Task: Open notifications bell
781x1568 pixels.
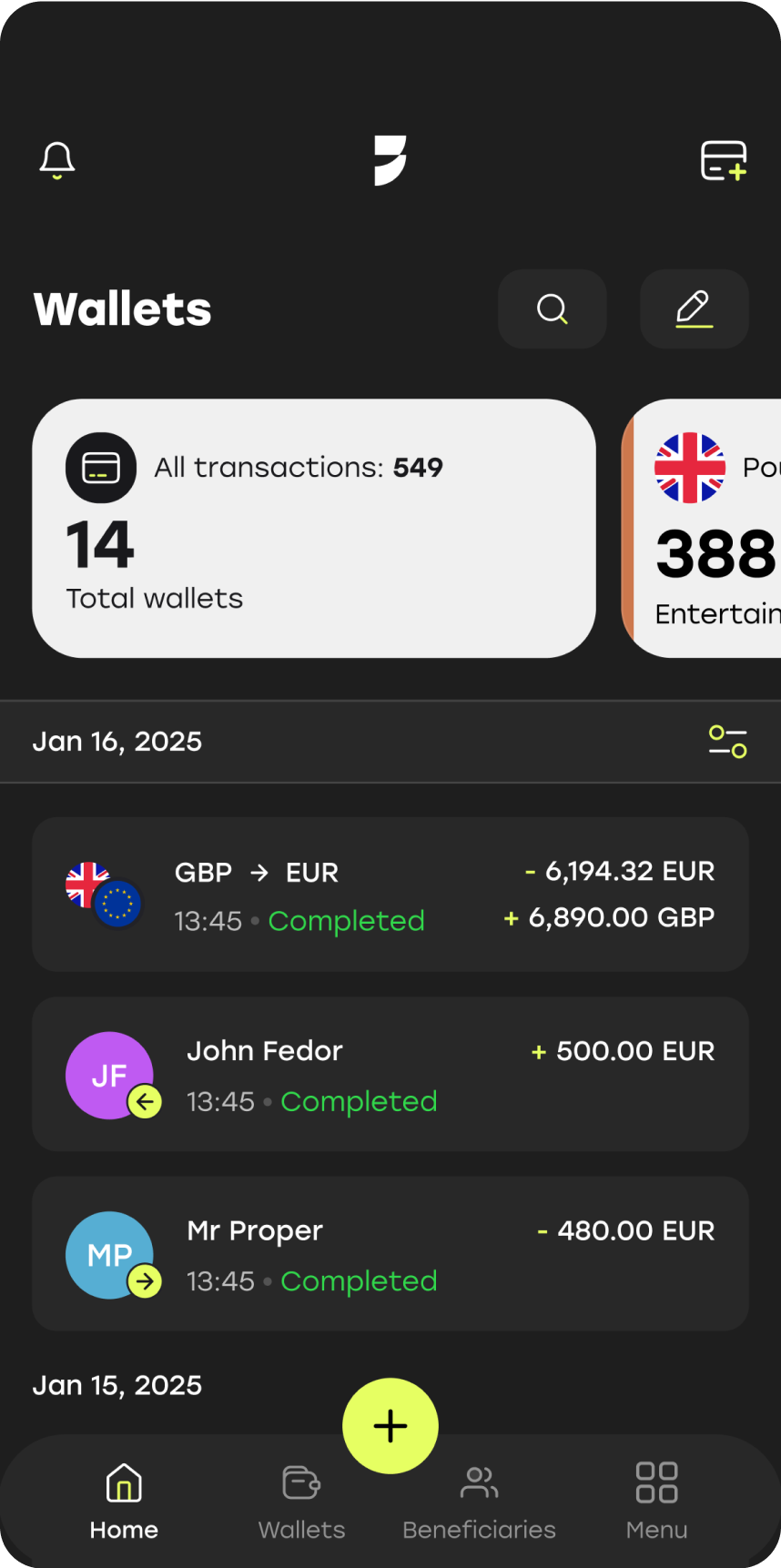Action: pyautogui.click(x=56, y=161)
